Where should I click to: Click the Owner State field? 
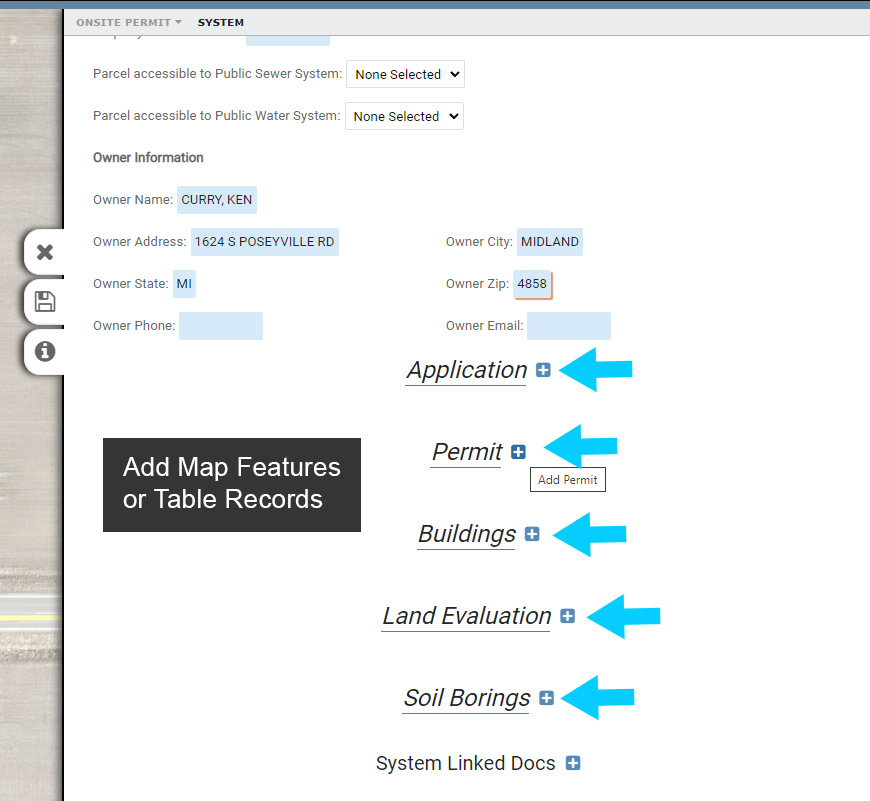pyautogui.click(x=184, y=284)
